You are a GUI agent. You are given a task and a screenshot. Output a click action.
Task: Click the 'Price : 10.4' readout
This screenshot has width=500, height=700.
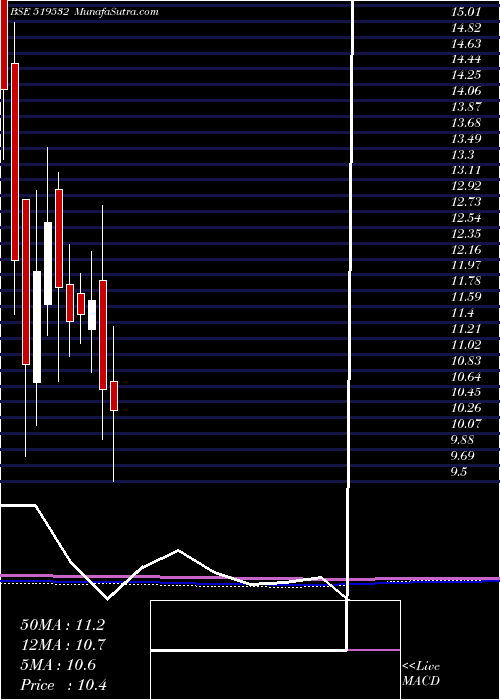pyautogui.click(x=63, y=685)
